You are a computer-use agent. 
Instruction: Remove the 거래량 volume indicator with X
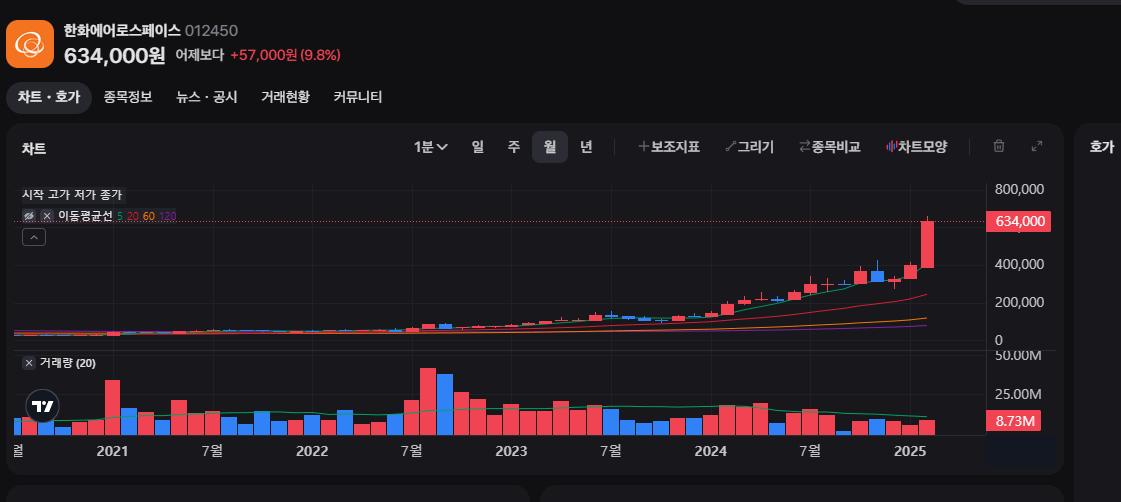pos(29,363)
